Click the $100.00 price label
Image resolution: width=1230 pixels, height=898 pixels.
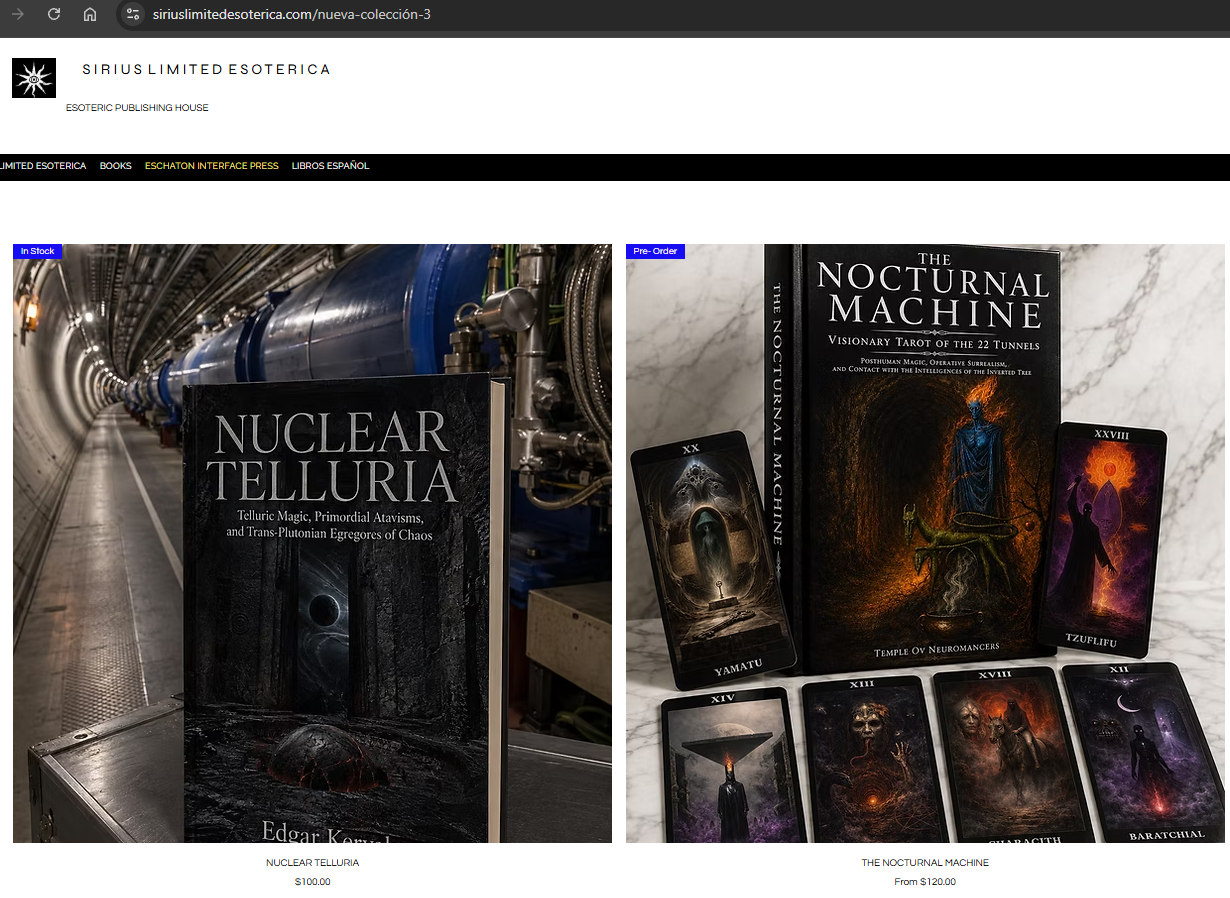(312, 882)
